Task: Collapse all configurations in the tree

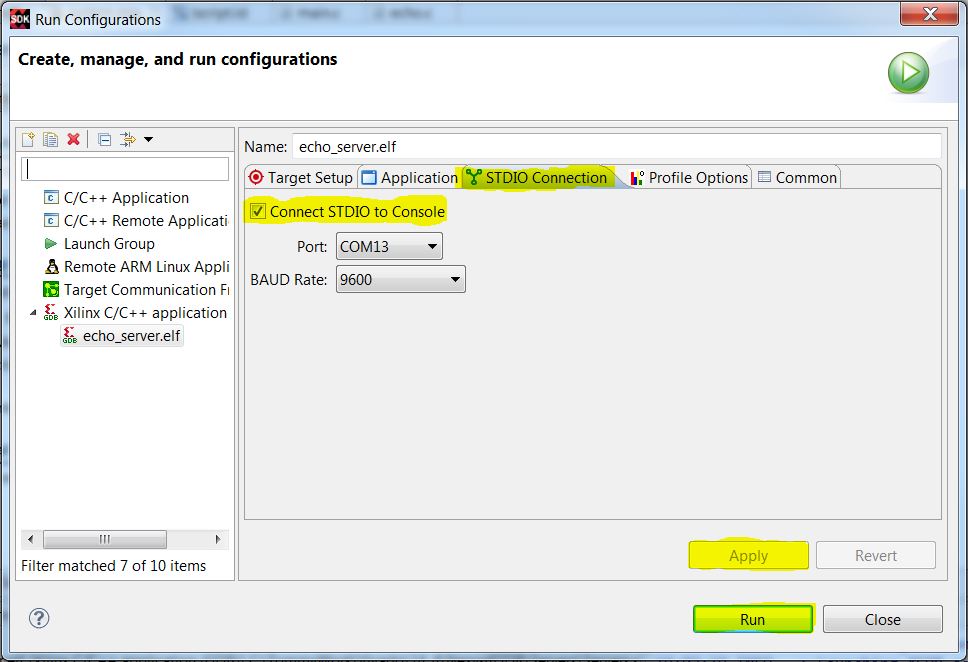Action: point(105,140)
